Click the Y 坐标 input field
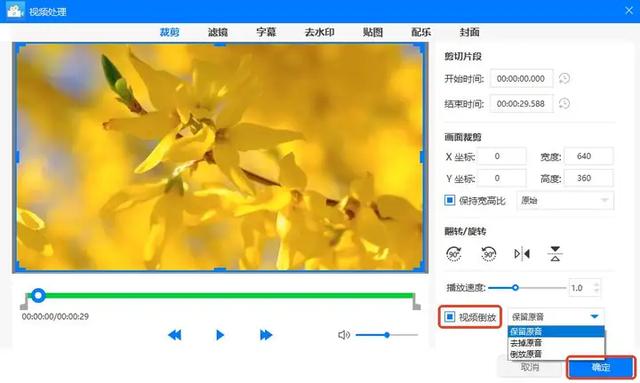The width and height of the screenshot is (640, 383). pos(502,178)
